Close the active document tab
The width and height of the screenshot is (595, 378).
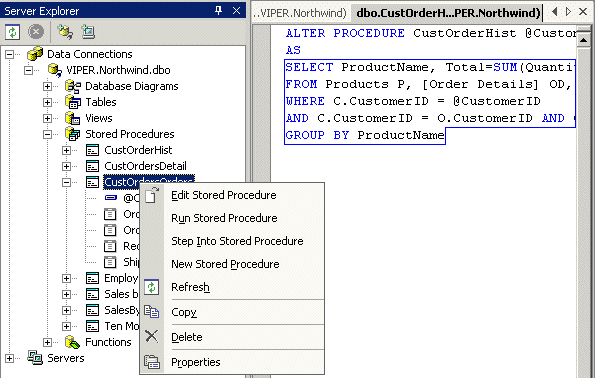[584, 12]
